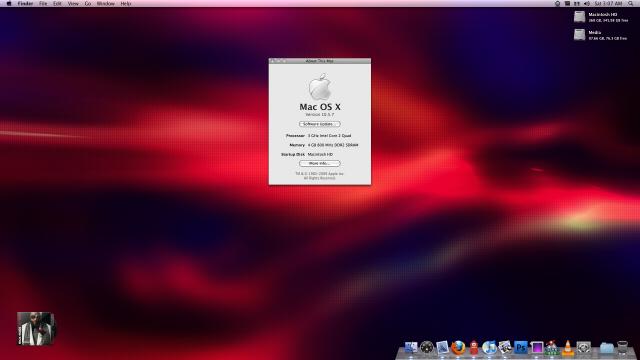Open the File menu
This screenshot has width=640, height=360.
coord(43,3)
